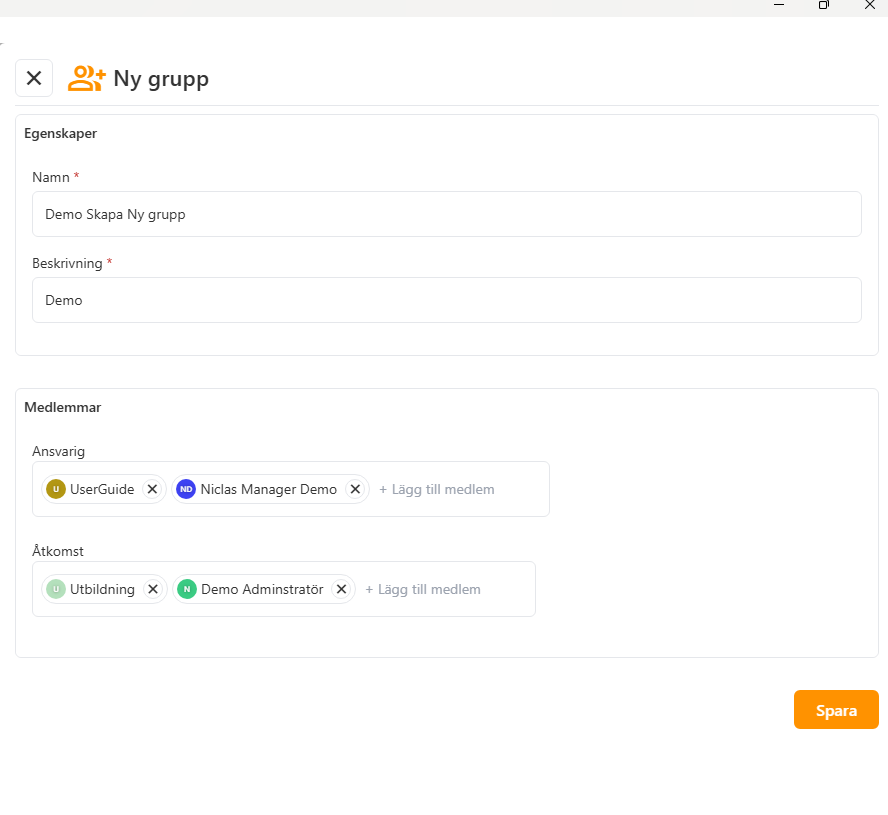
Task: Click the ND avatar of Niclas Manager Demo
Action: (x=186, y=489)
